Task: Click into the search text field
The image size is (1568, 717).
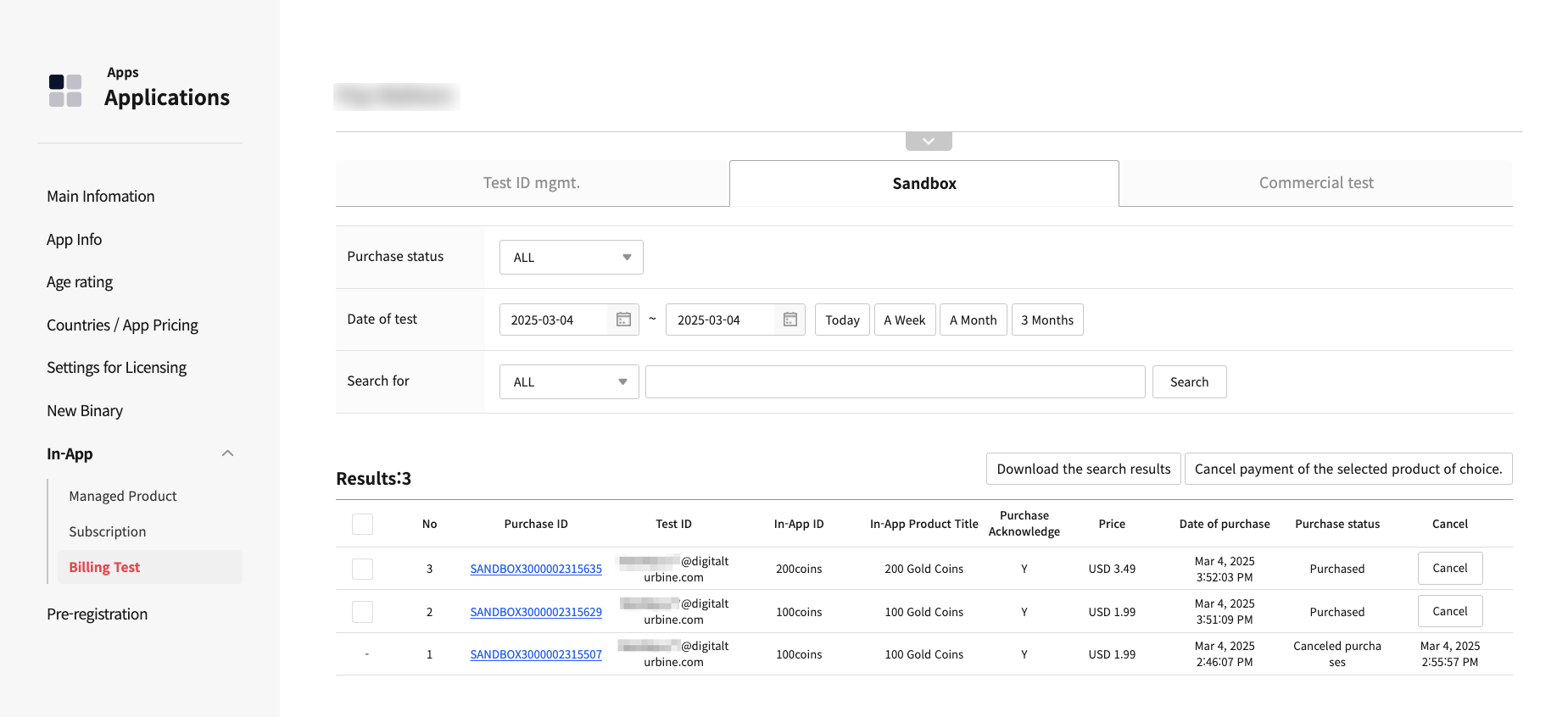Action: (x=895, y=382)
